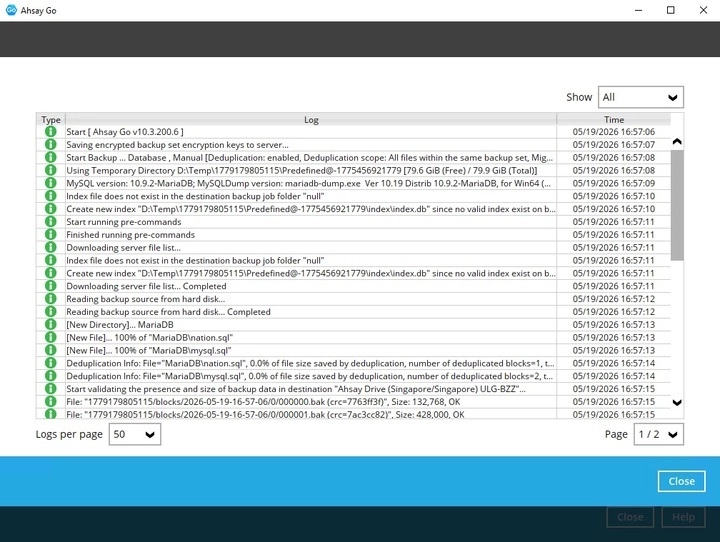
Task: Click info icon on Start validating the presence row
Action: click(51, 389)
